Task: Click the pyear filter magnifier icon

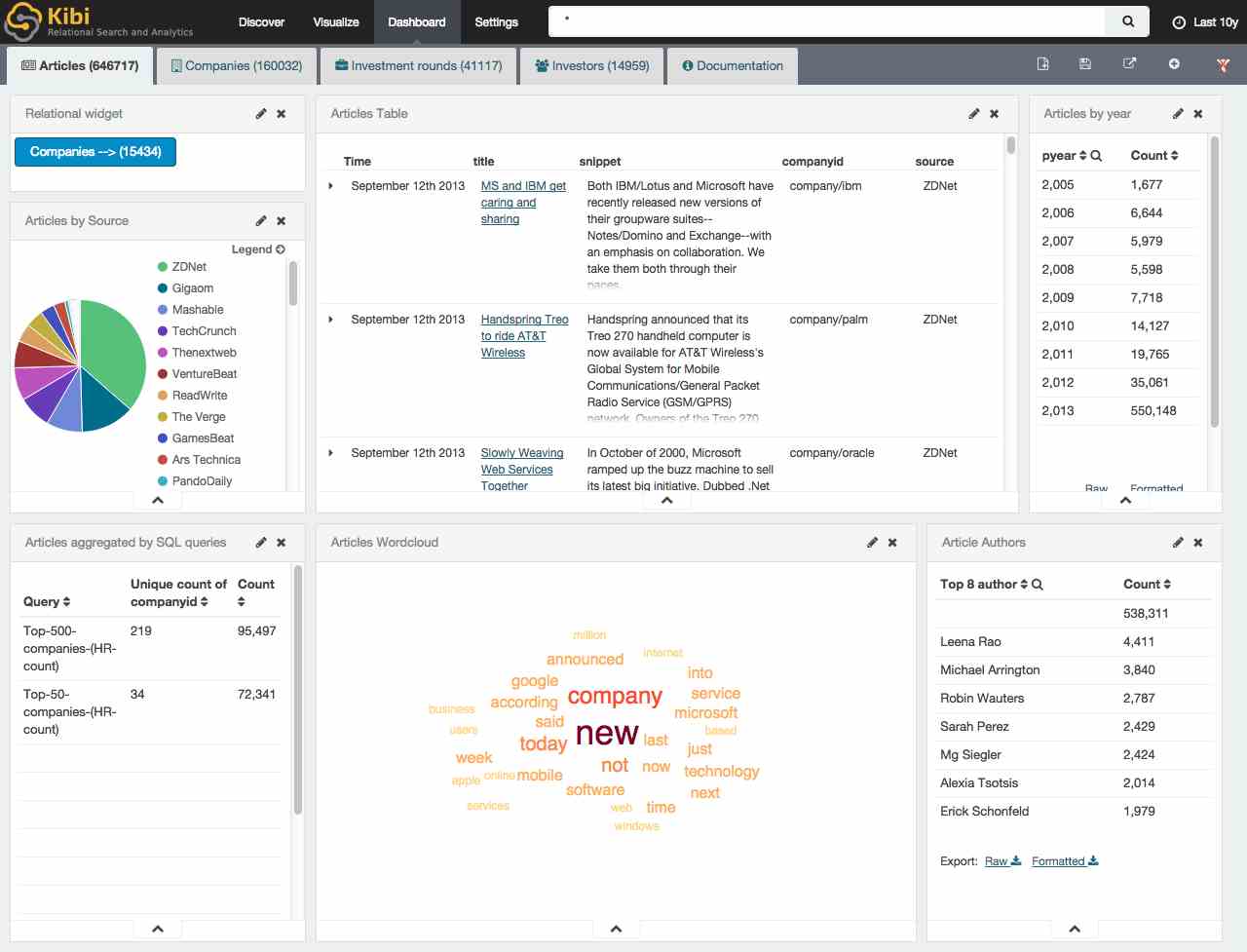Action: click(1096, 156)
